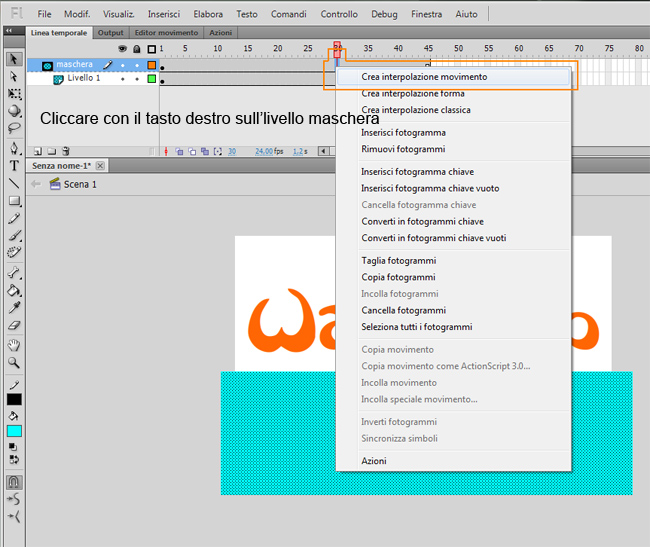Switch to the Azioni panel tab
This screenshot has height=547, width=650.
221,33
